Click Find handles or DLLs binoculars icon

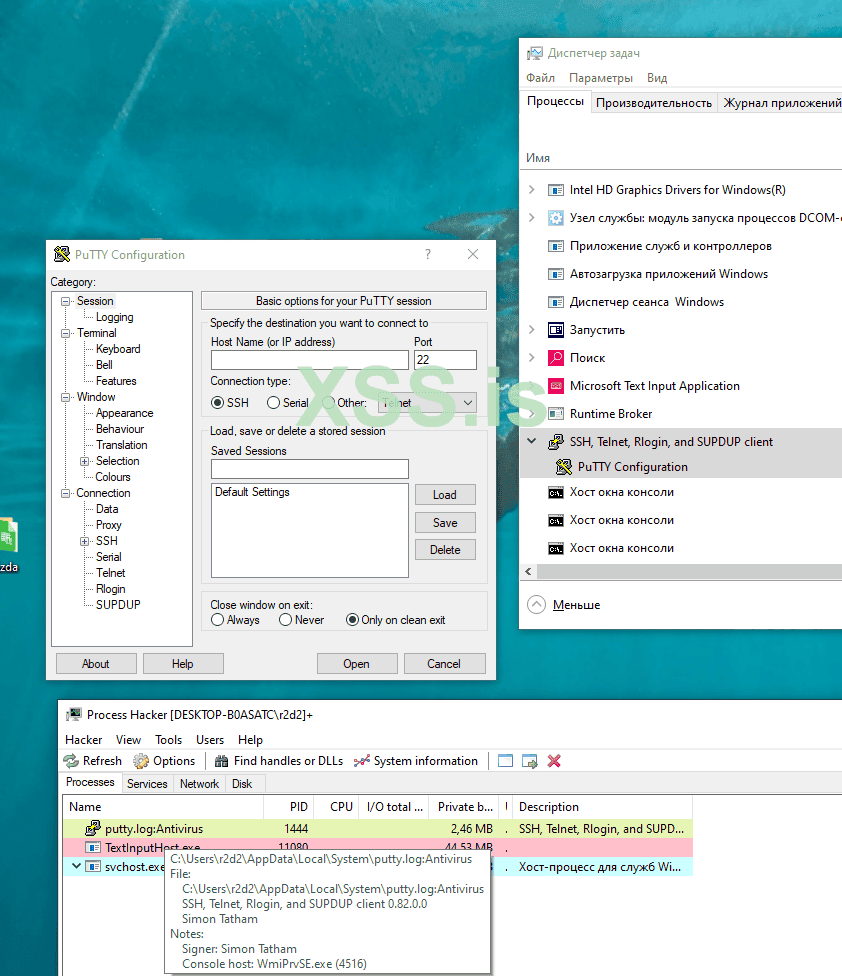[222, 761]
